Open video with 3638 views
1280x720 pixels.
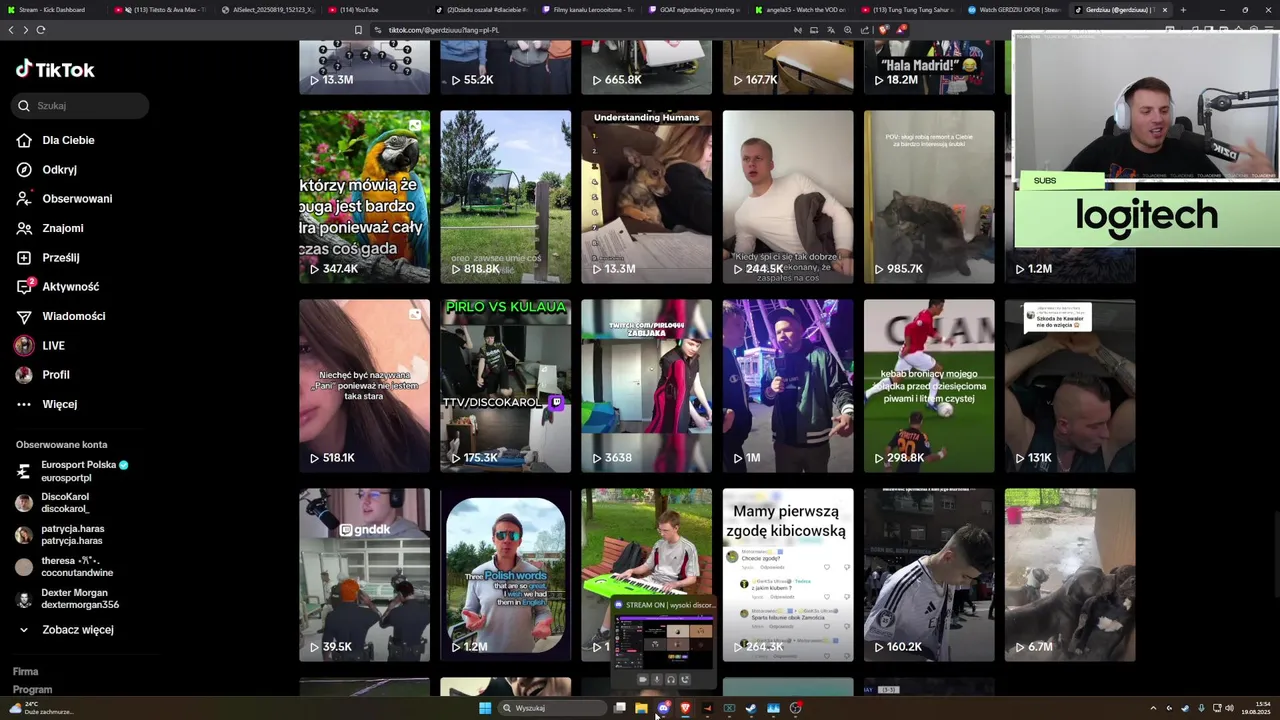tap(646, 386)
